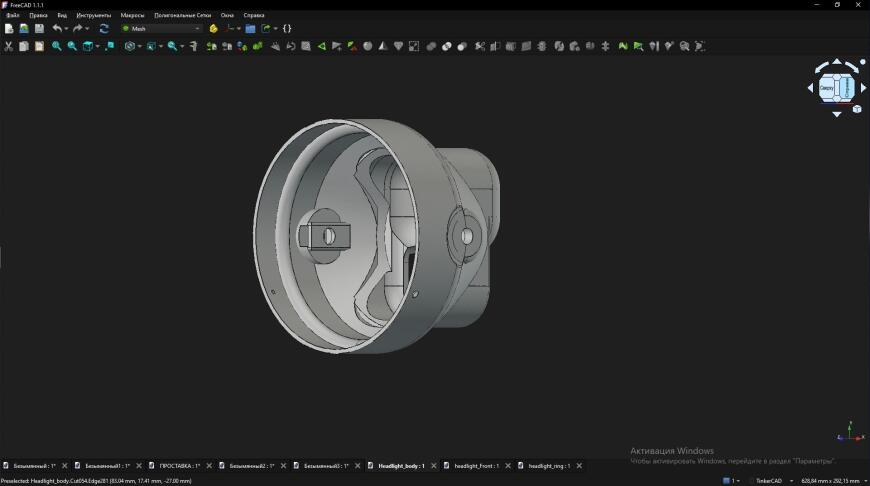This screenshot has width=870, height=486.
Task: Click the Open document icon
Action: coord(24,28)
